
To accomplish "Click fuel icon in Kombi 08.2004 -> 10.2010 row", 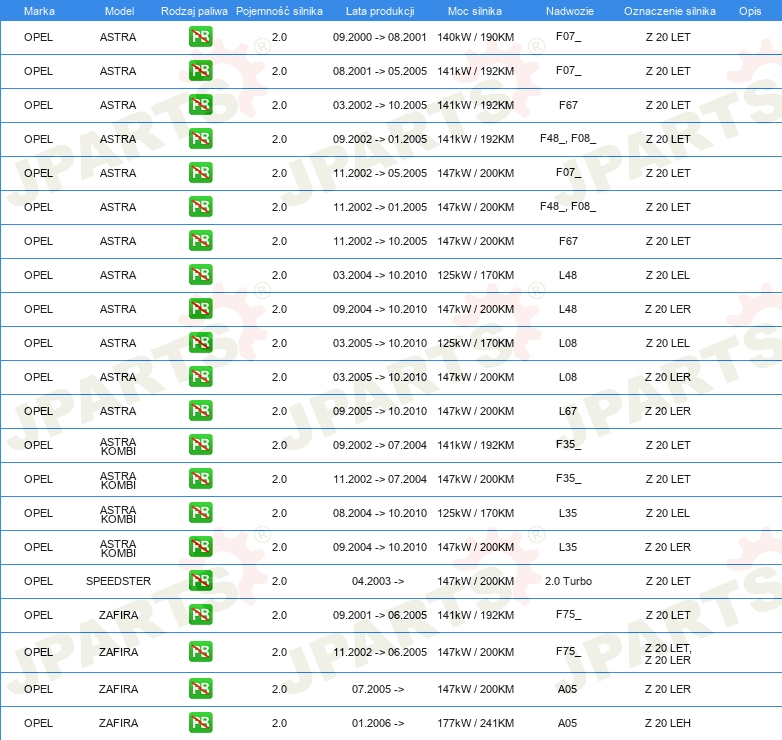I will pyautogui.click(x=200, y=513).
